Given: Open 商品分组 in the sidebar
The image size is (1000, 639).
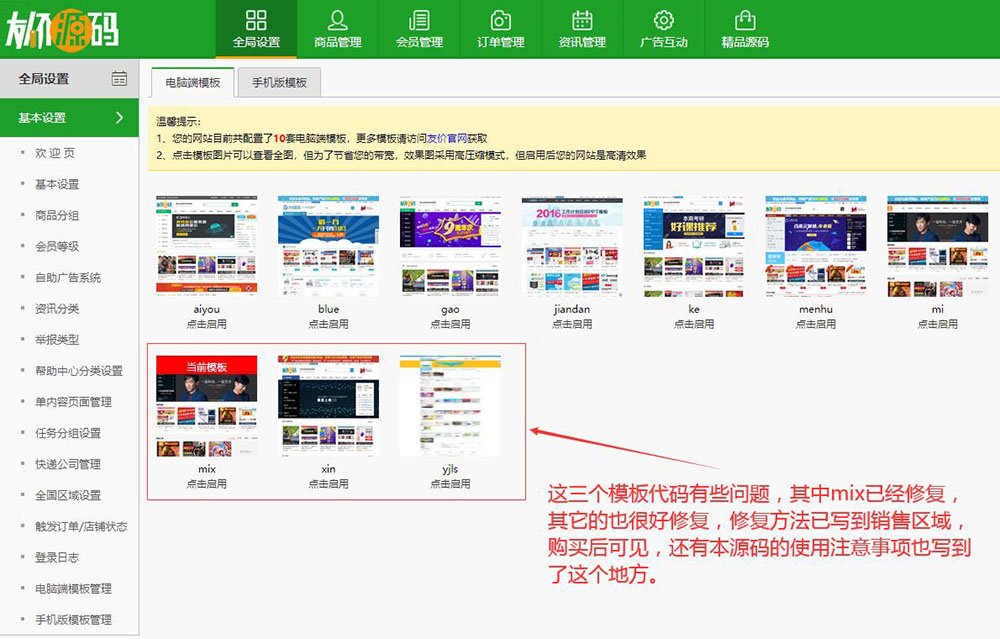Looking at the screenshot, I should click(57, 216).
